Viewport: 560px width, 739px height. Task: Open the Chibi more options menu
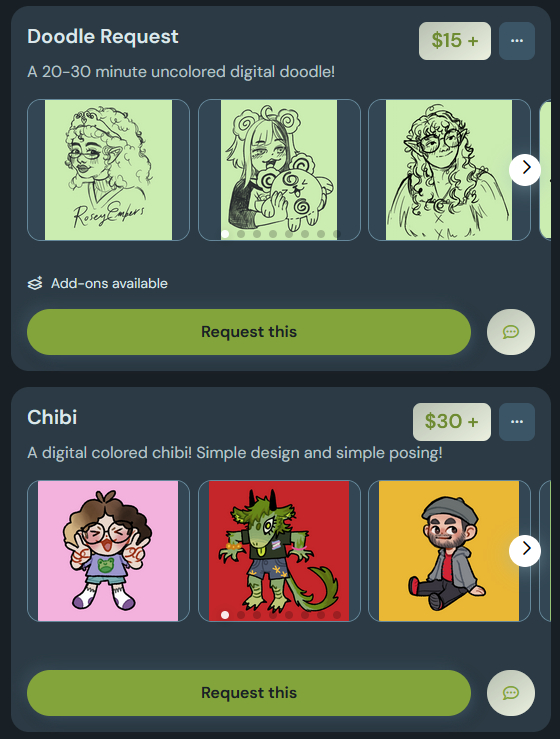[517, 422]
